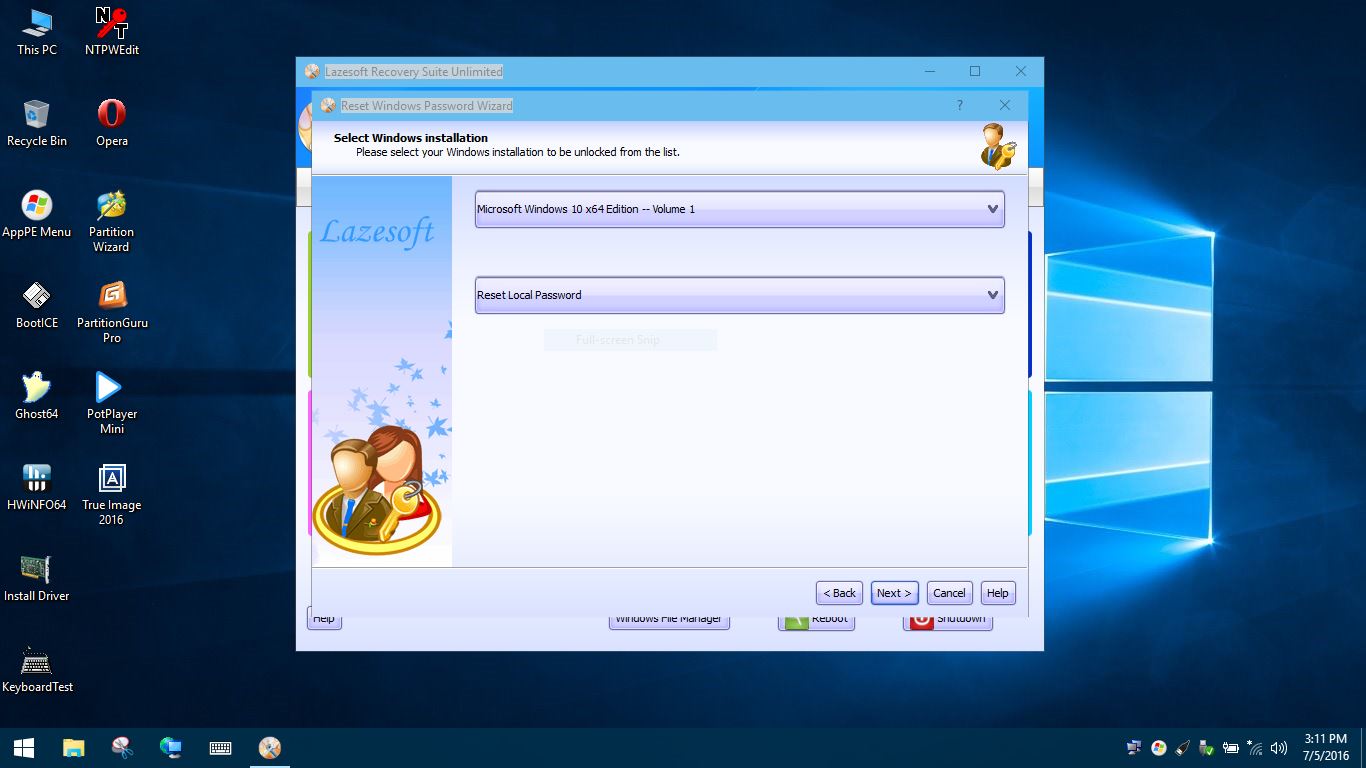Open the BootICE desktop icon
The width and height of the screenshot is (1366, 768).
click(x=37, y=305)
